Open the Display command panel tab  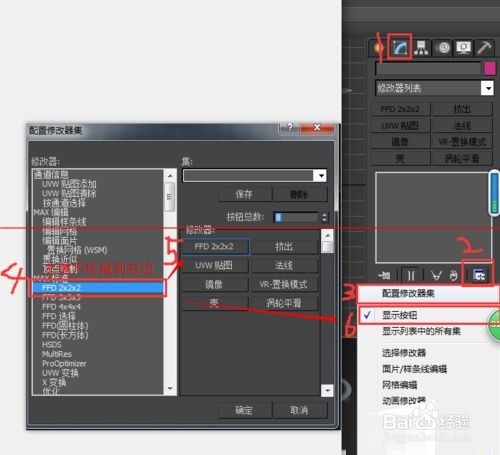pos(464,48)
